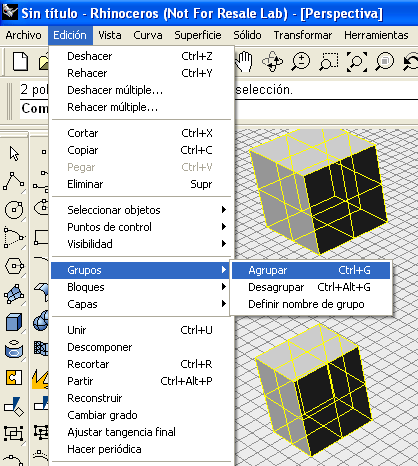The width and height of the screenshot is (418, 466).
Task: Select the Polygon tool
Action: (x=14, y=266)
